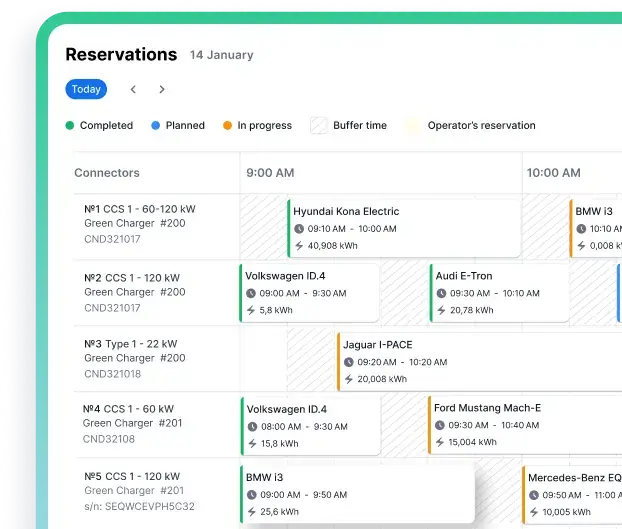Click lightning icon beside 25,6 kWh

[251, 512]
